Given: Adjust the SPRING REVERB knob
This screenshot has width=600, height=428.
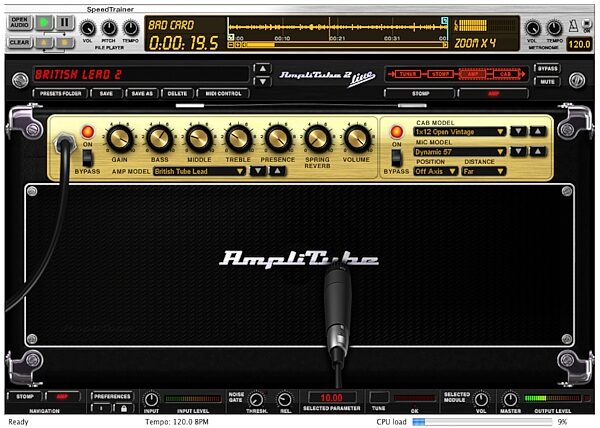Looking at the screenshot, I should click(x=317, y=138).
